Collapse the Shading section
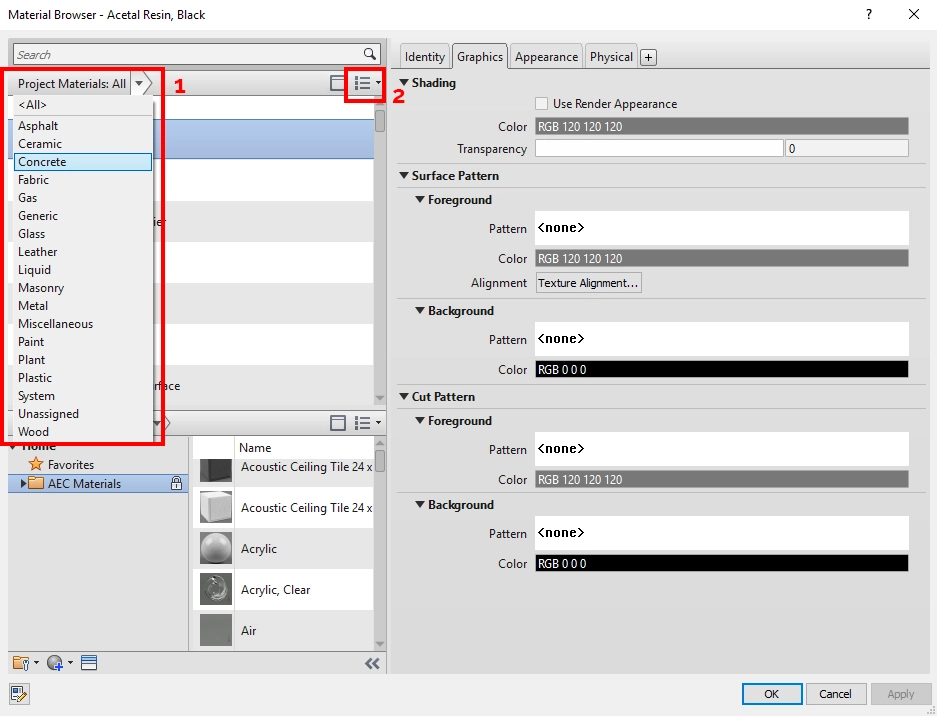 [403, 84]
